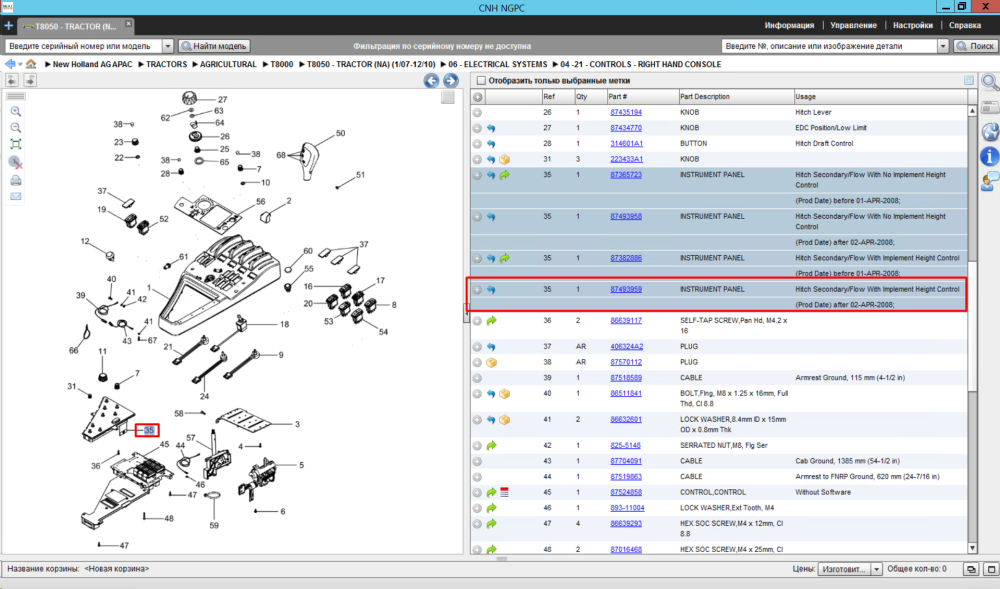1000x589 pixels.
Task: Open the serial number or model dropdown
Action: pyautogui.click(x=168, y=46)
